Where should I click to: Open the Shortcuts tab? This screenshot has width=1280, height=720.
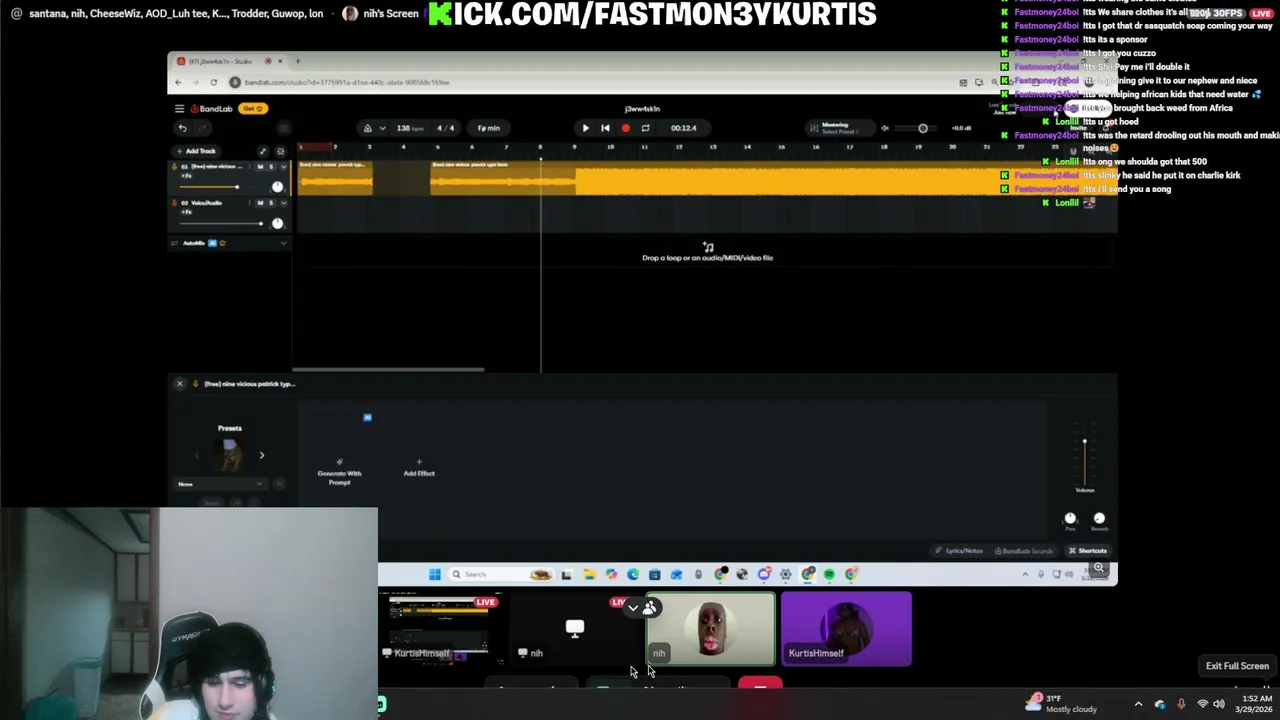(1088, 551)
